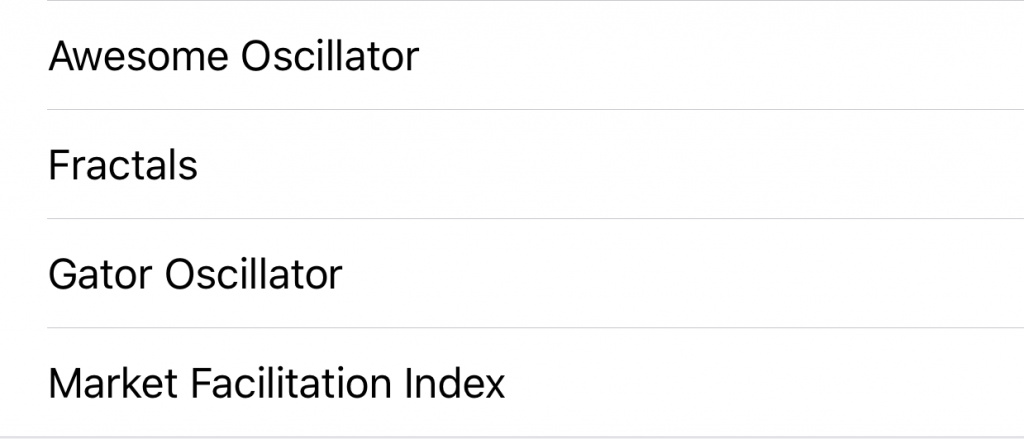Choose the row labeled Fractals
The height and width of the screenshot is (439, 1024).
tap(512, 164)
